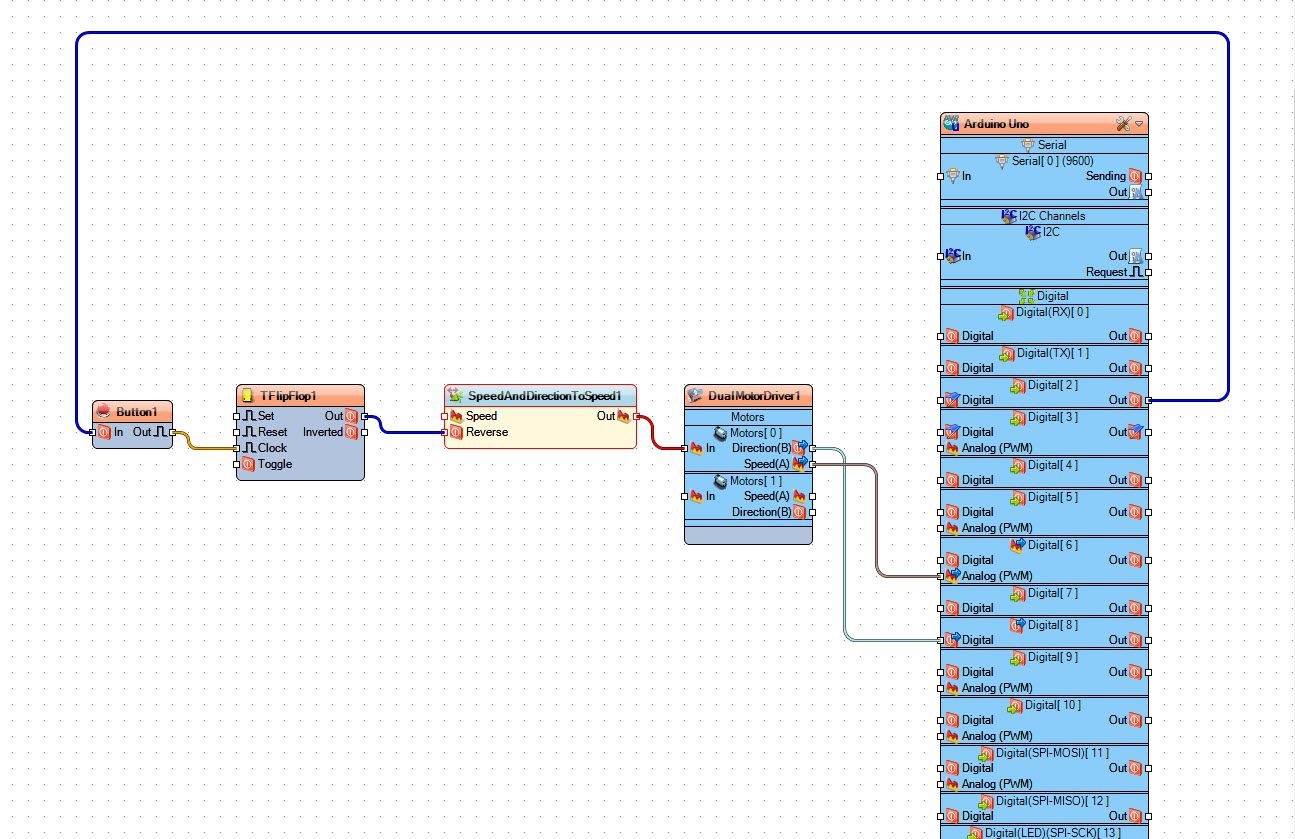Click the I2C Out pin
Viewport: 1295px width, 839px height.
[1149, 256]
